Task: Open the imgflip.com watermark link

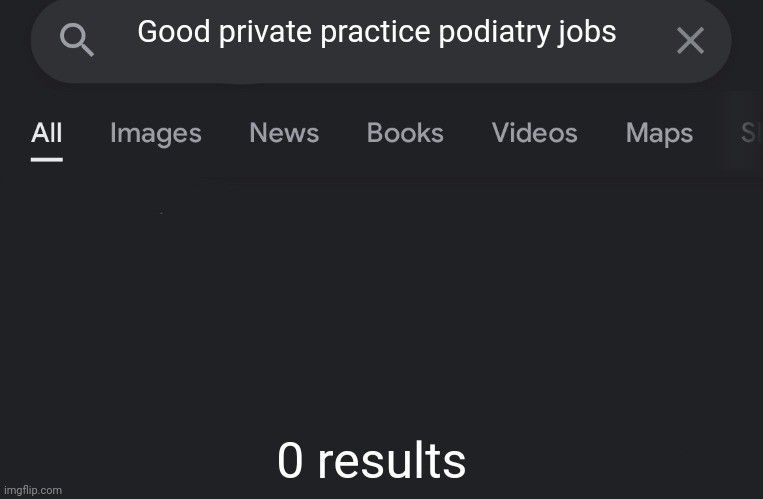Action: (x=33, y=490)
